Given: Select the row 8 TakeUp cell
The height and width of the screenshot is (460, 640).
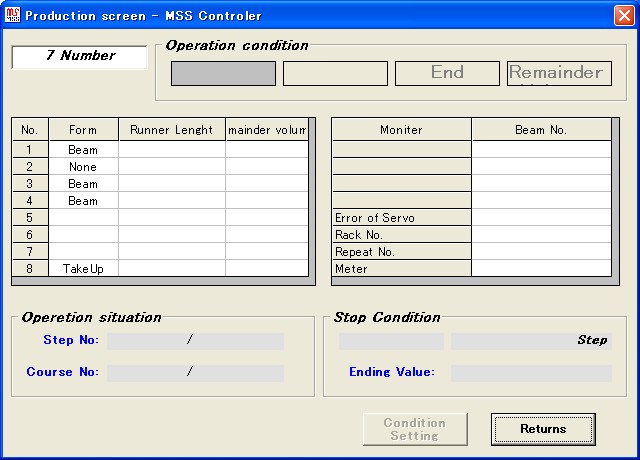Looking at the screenshot, I should [x=83, y=269].
